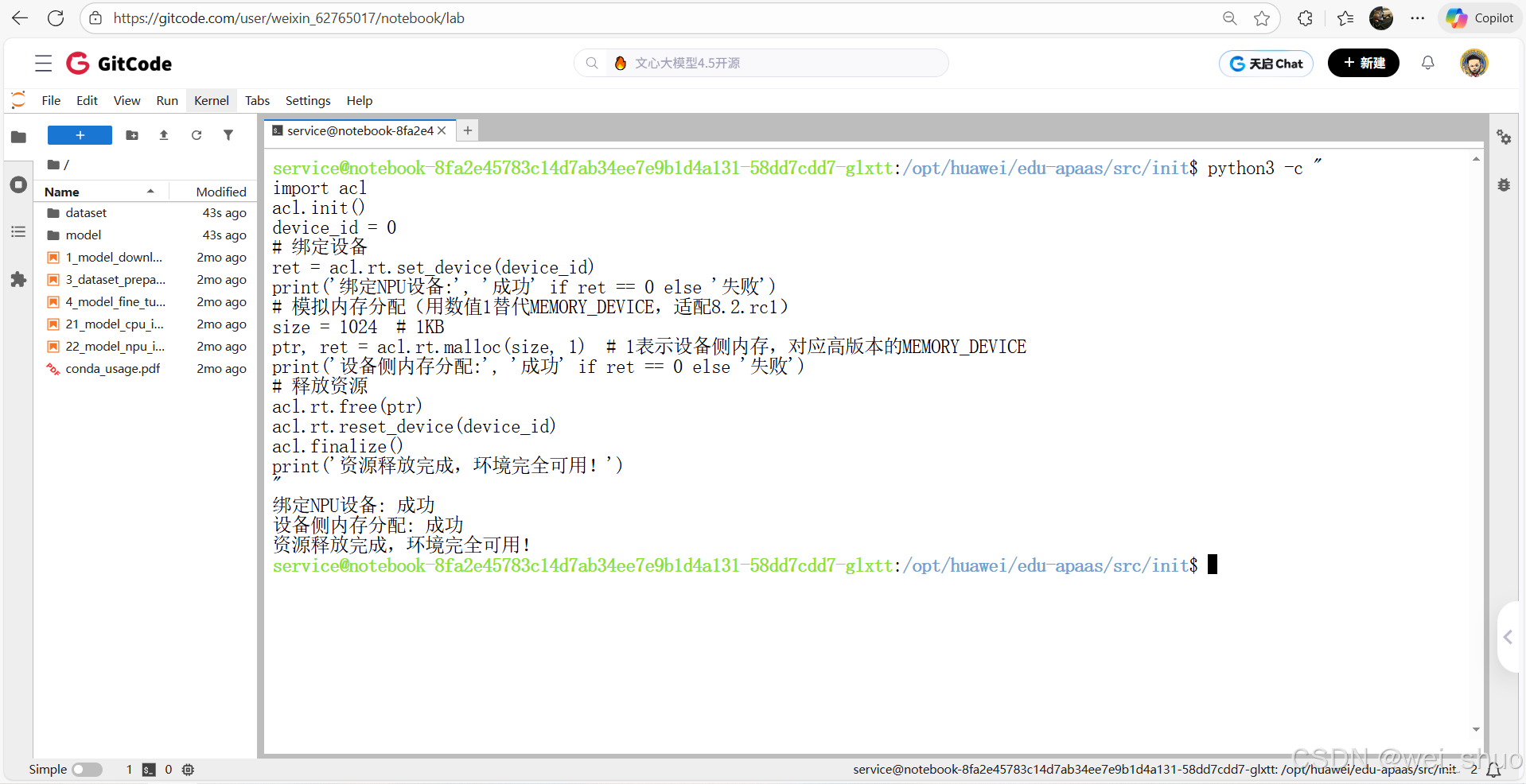Sort files by Modified column
This screenshot has width=1526, height=784.
click(x=213, y=192)
